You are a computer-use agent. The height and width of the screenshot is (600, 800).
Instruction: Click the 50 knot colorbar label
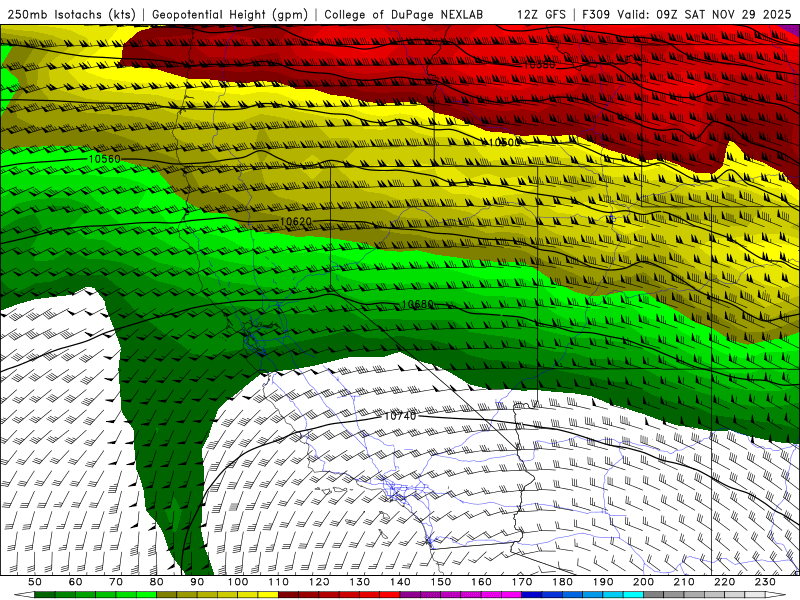(x=35, y=582)
